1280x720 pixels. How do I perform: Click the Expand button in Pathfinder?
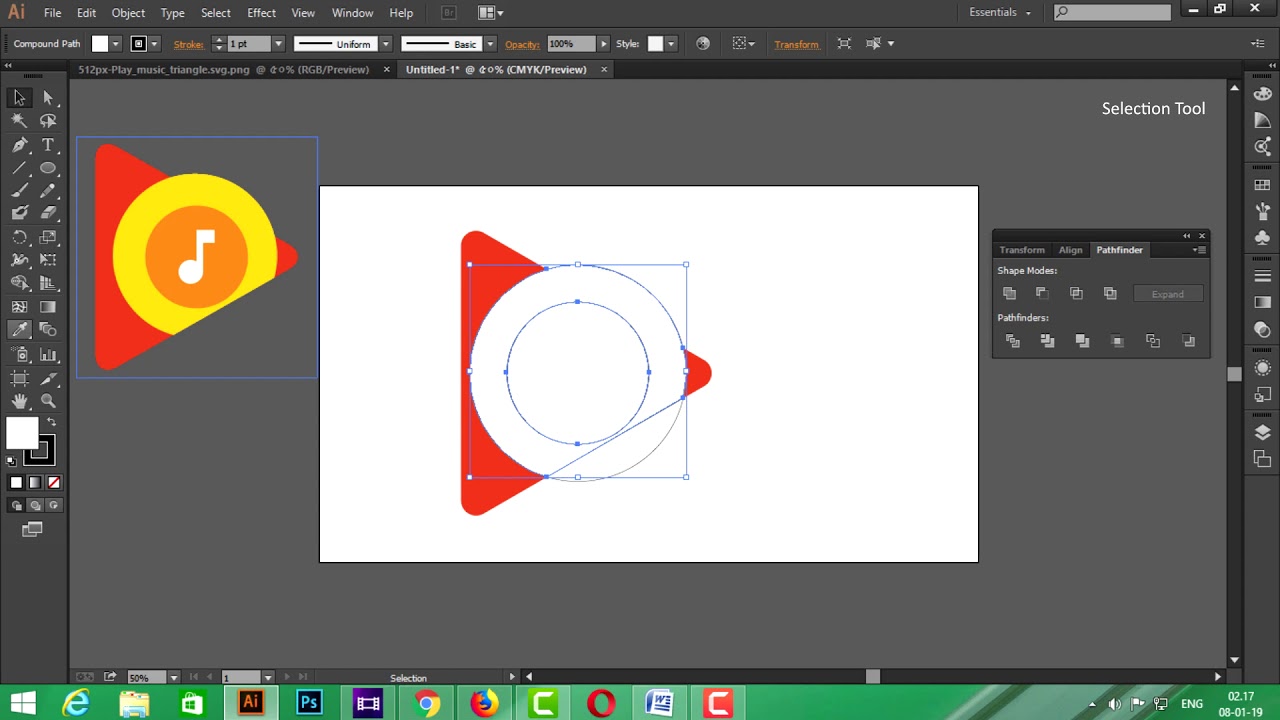tap(1167, 294)
